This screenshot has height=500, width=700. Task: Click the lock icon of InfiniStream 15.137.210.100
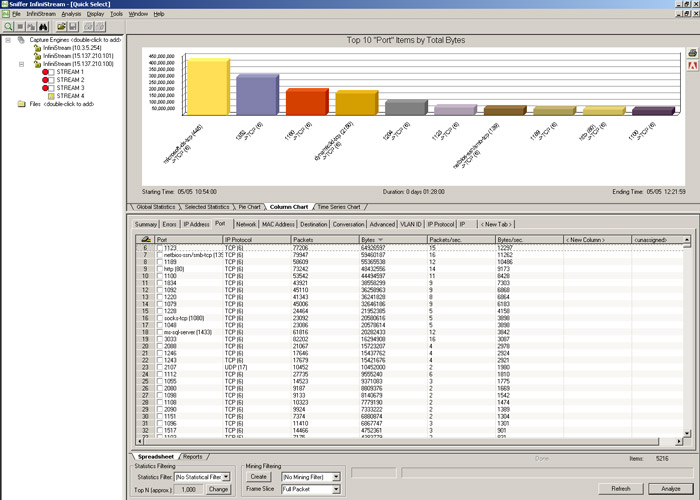pos(38,64)
